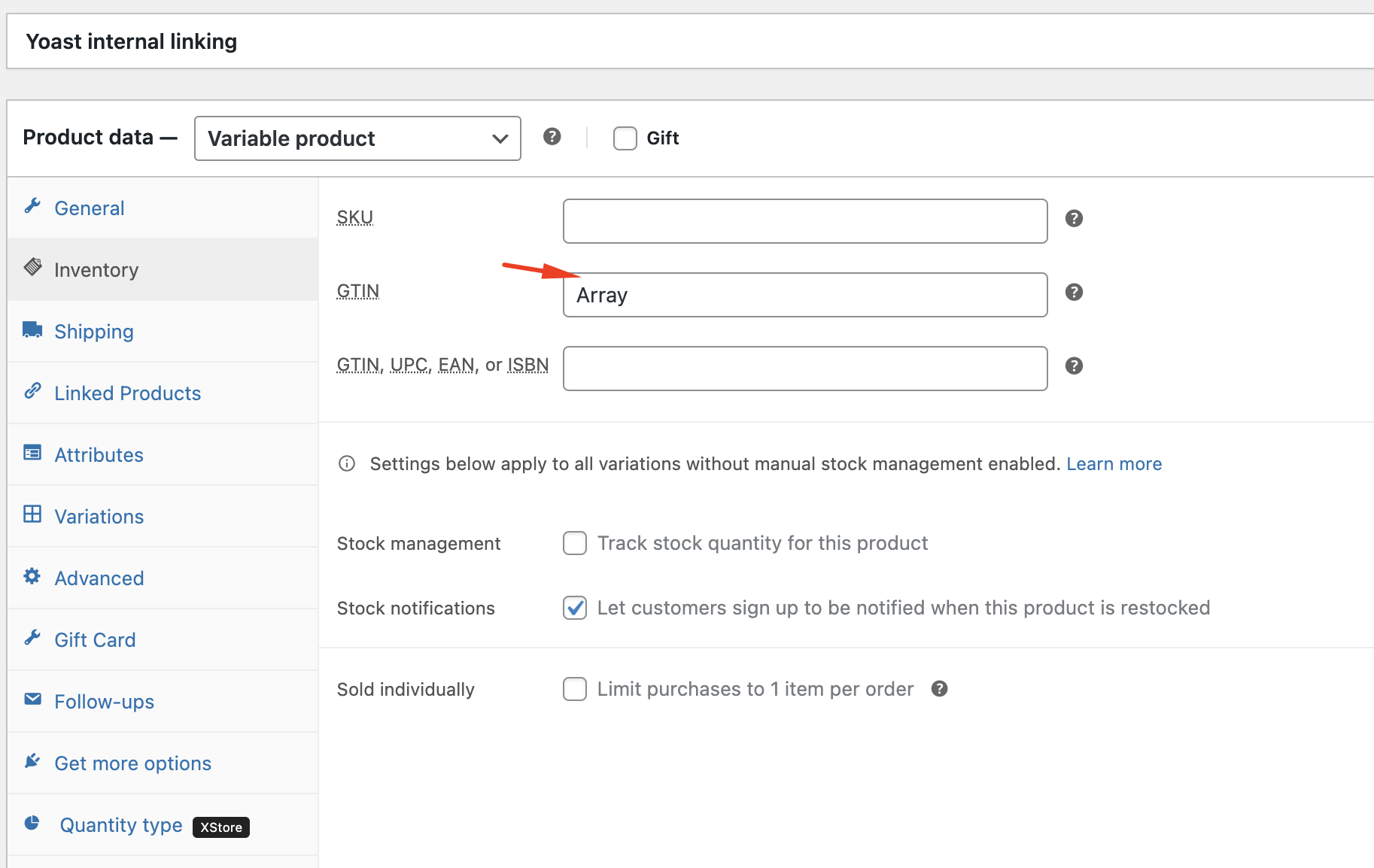The width and height of the screenshot is (1374, 868).
Task: Switch to the Advanced tab
Action: (x=163, y=578)
